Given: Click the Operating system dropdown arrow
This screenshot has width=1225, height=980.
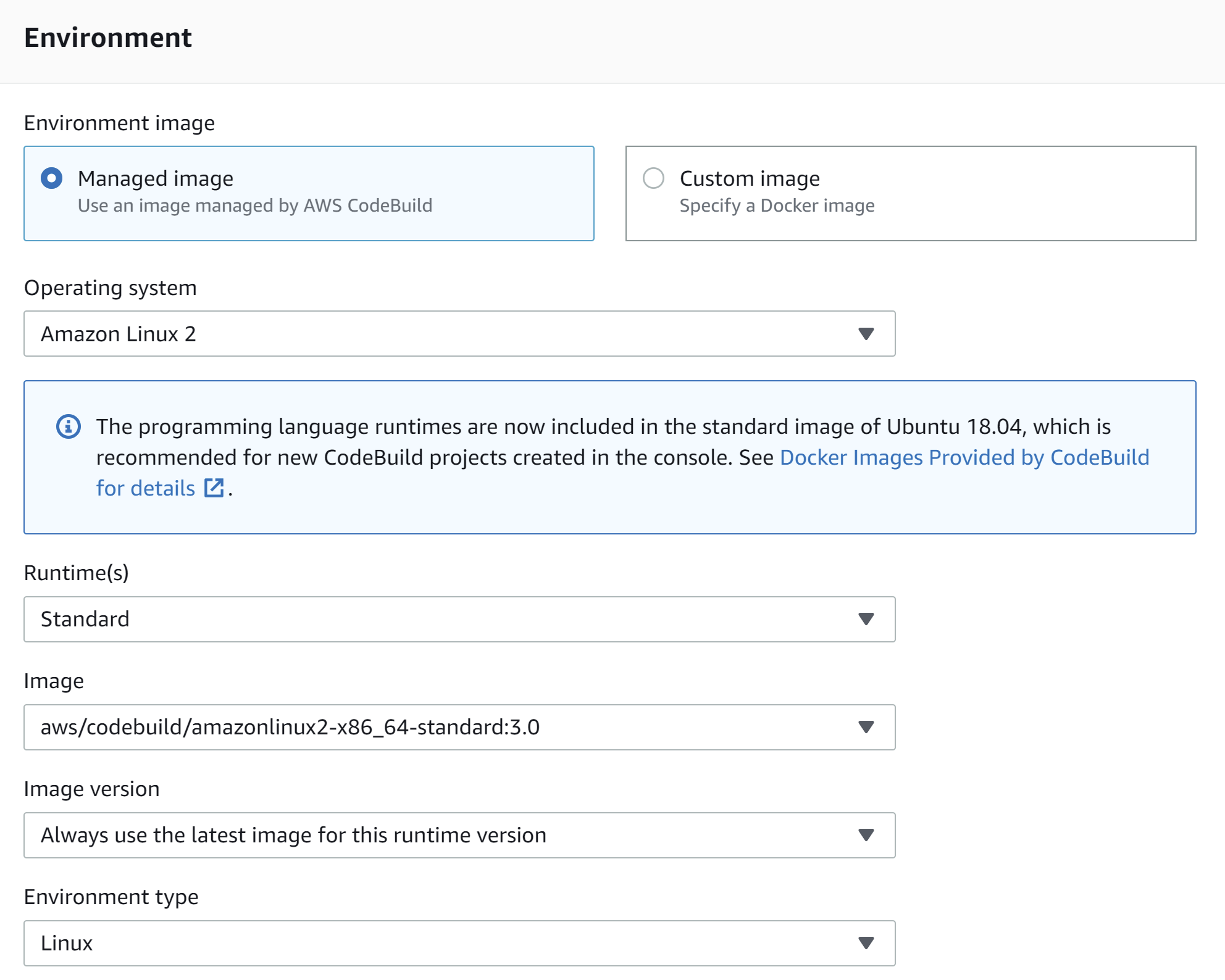Looking at the screenshot, I should tap(866, 334).
